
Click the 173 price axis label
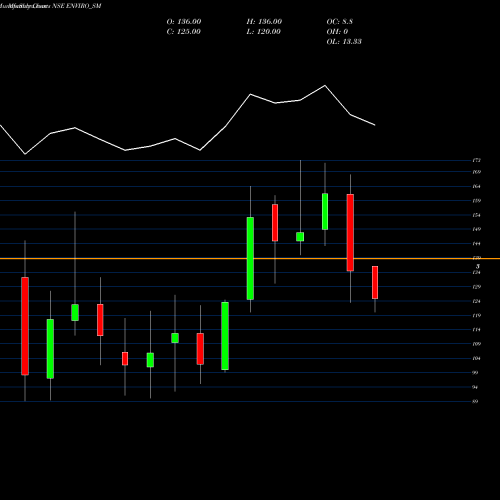[477, 161]
